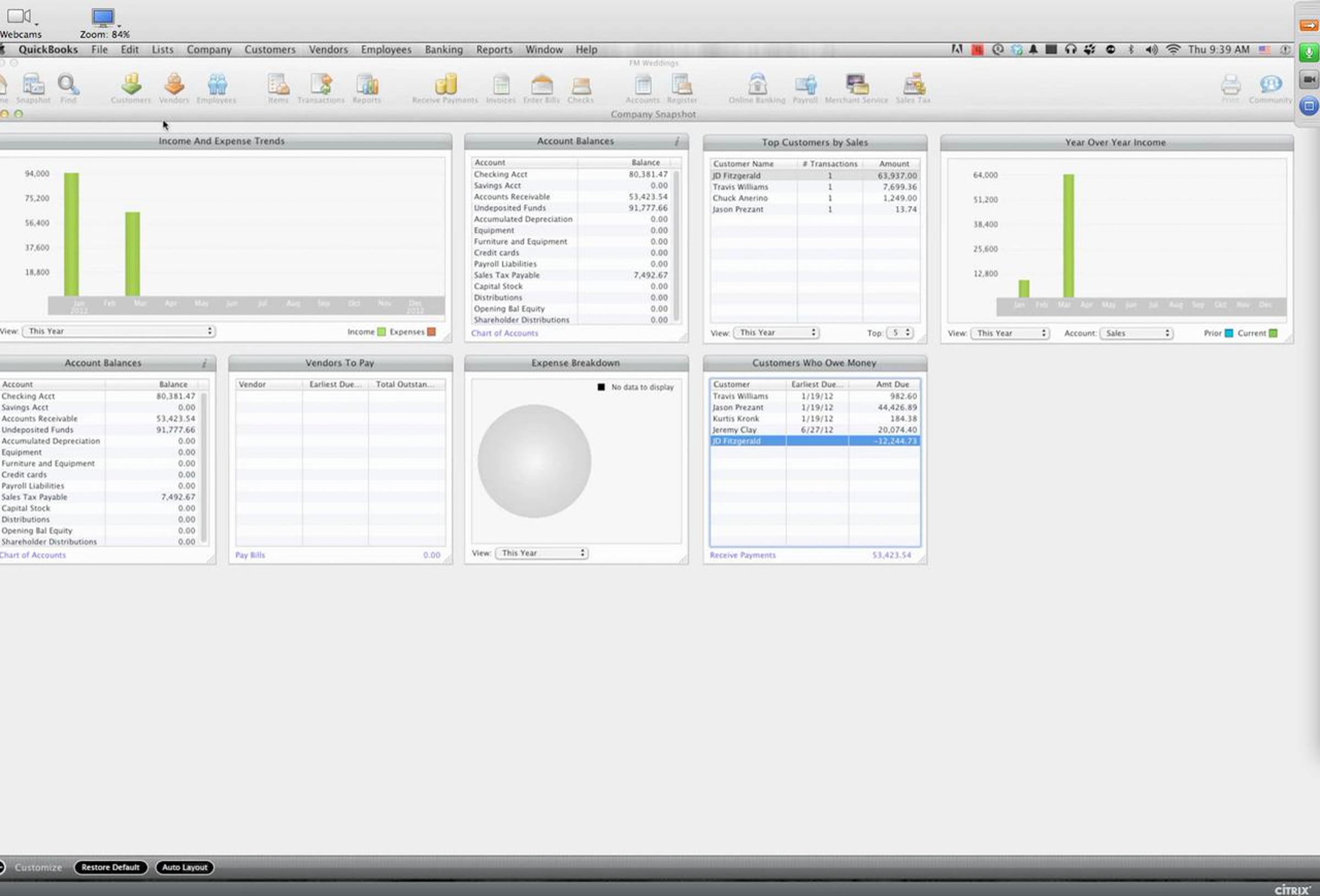
Task: Click the Receive Payments link
Action: coord(743,555)
